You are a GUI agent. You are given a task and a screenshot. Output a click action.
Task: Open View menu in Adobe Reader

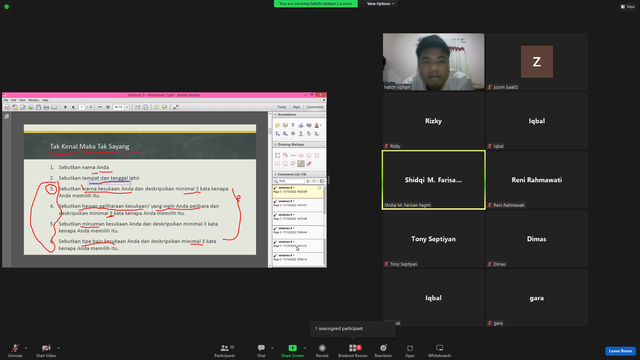click(22, 100)
